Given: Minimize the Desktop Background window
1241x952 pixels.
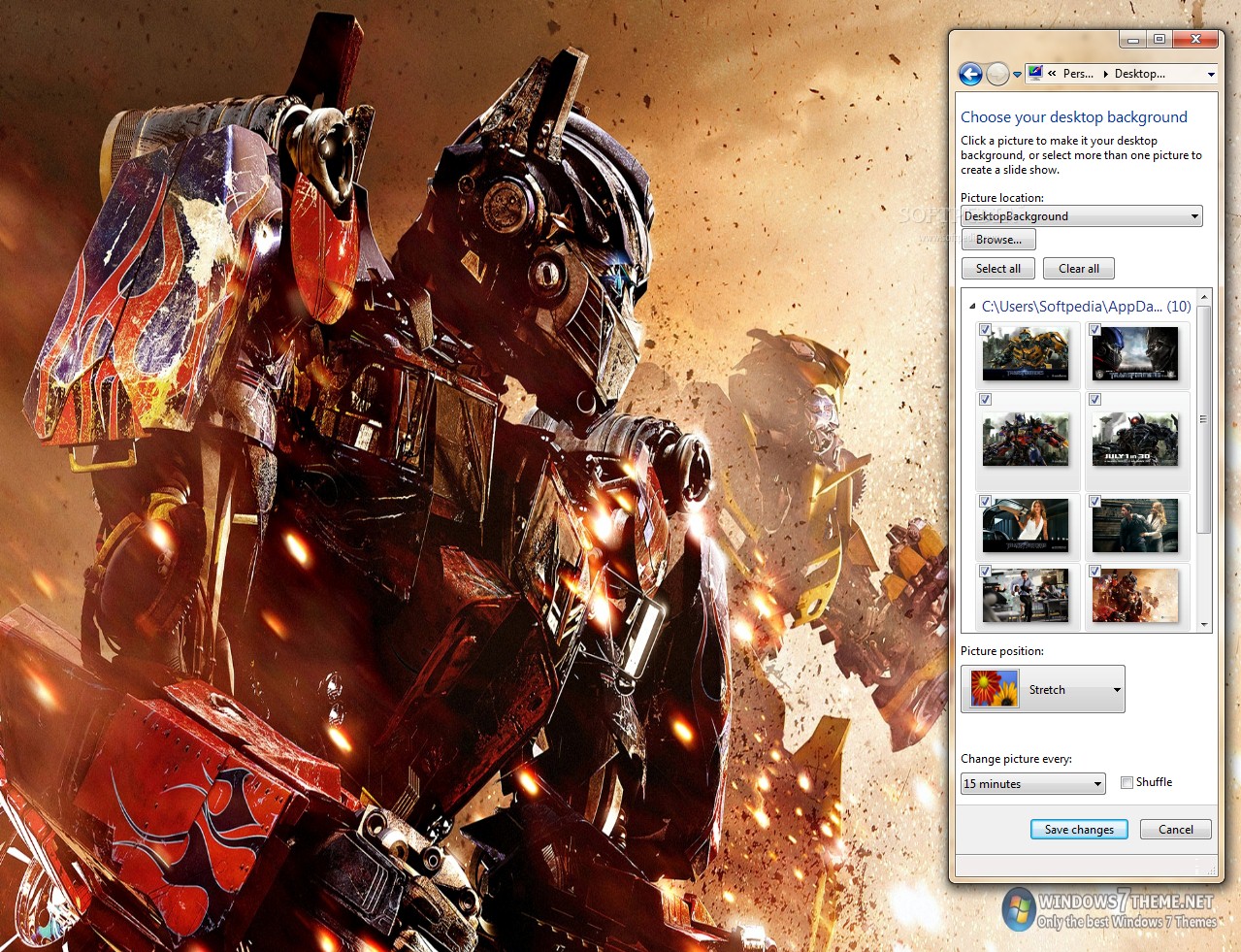Looking at the screenshot, I should (1132, 40).
